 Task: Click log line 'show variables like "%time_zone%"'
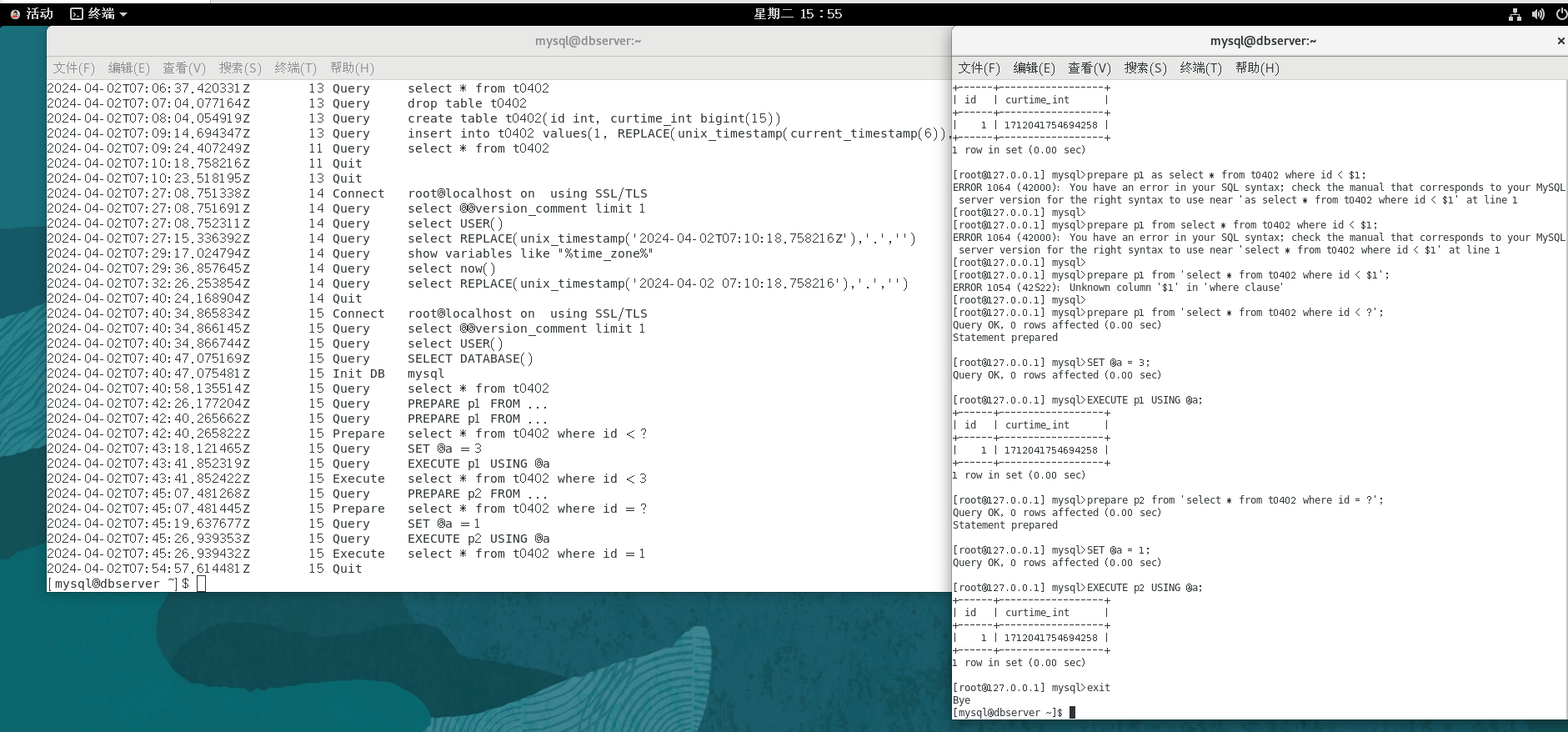point(530,253)
